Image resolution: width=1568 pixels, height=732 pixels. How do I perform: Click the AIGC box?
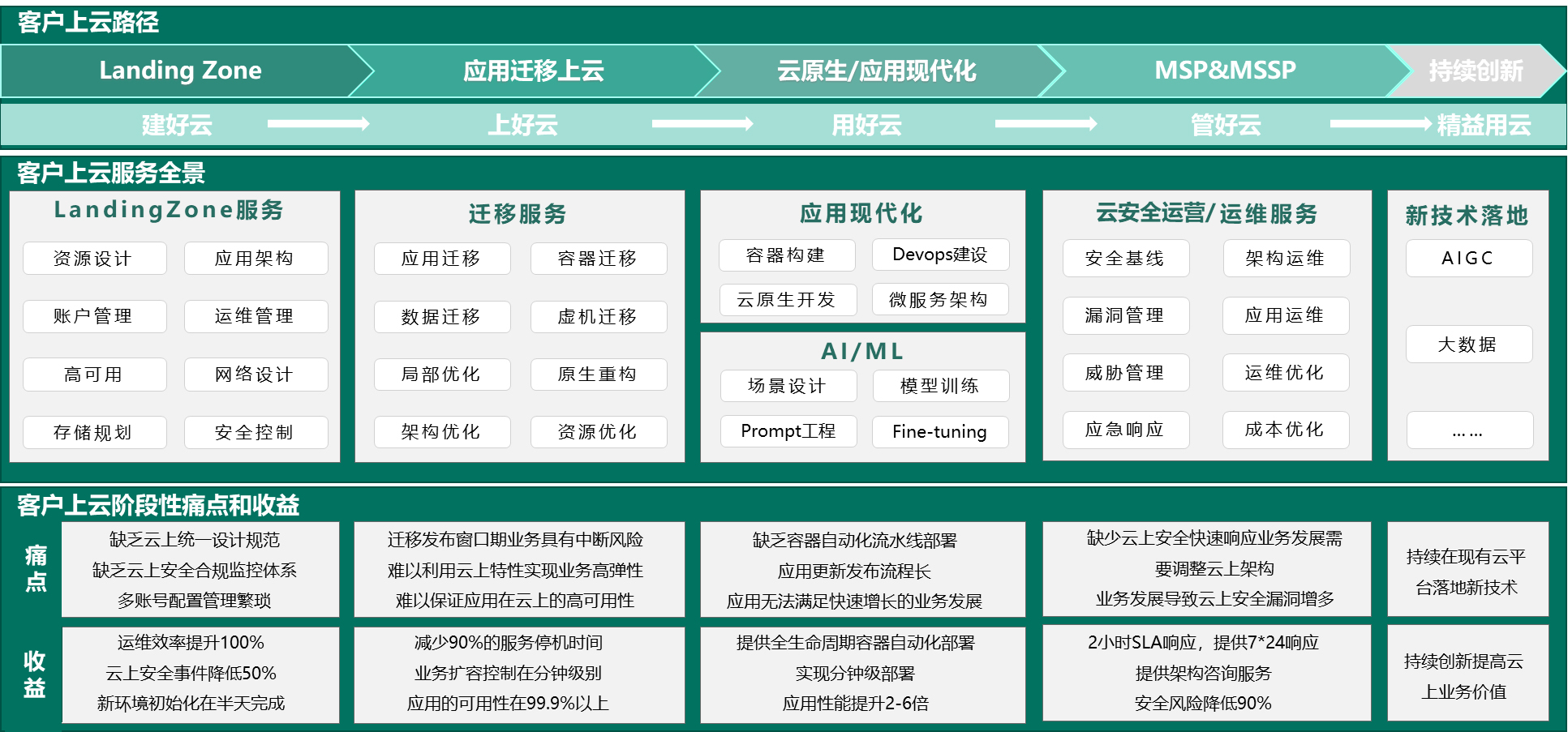1469,259
